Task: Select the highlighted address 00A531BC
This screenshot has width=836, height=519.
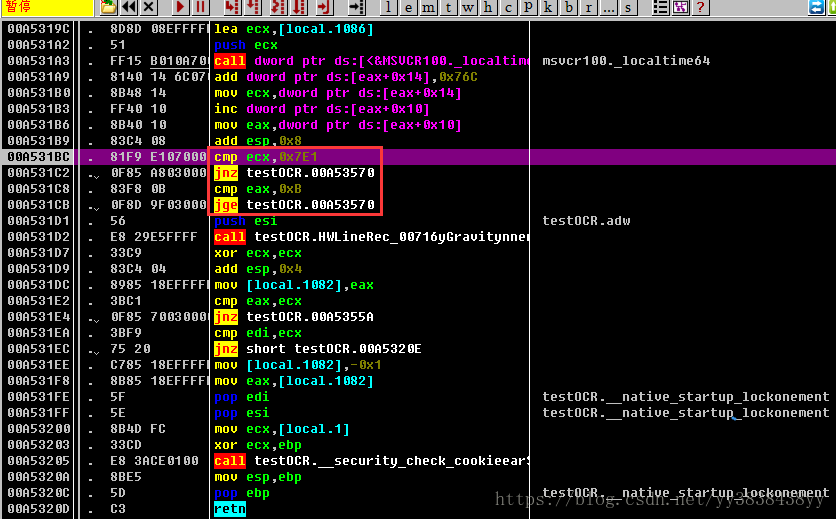Action: point(38,157)
